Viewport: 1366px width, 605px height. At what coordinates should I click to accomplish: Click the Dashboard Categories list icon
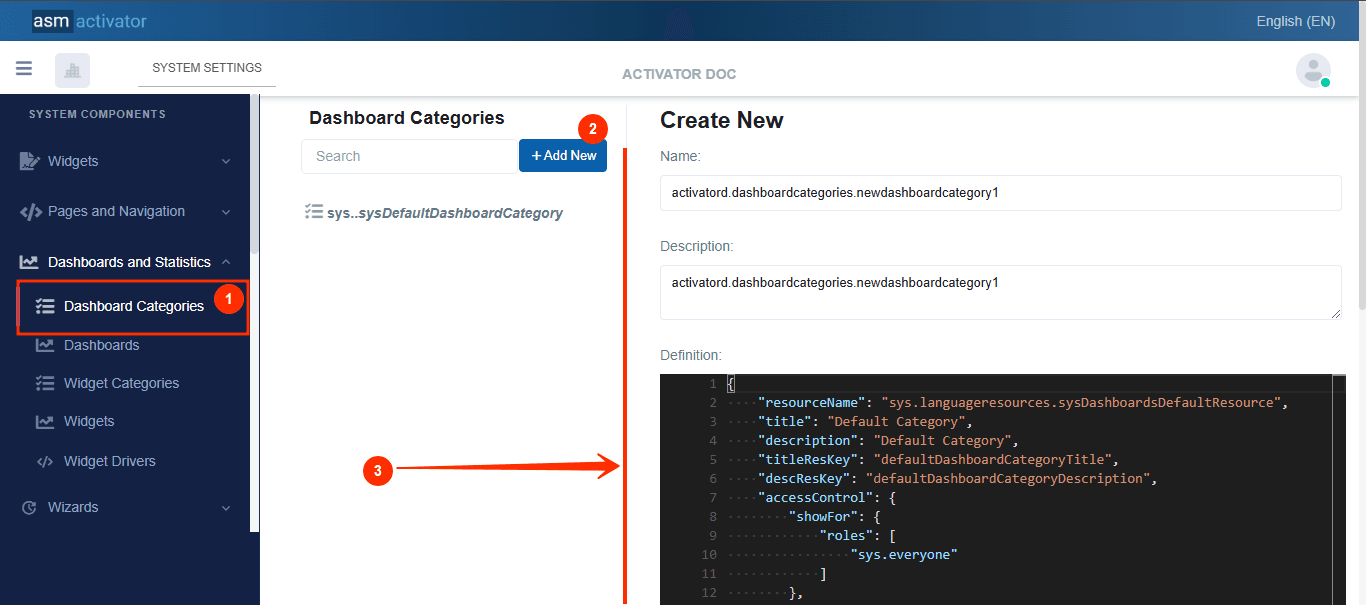[x=44, y=306]
